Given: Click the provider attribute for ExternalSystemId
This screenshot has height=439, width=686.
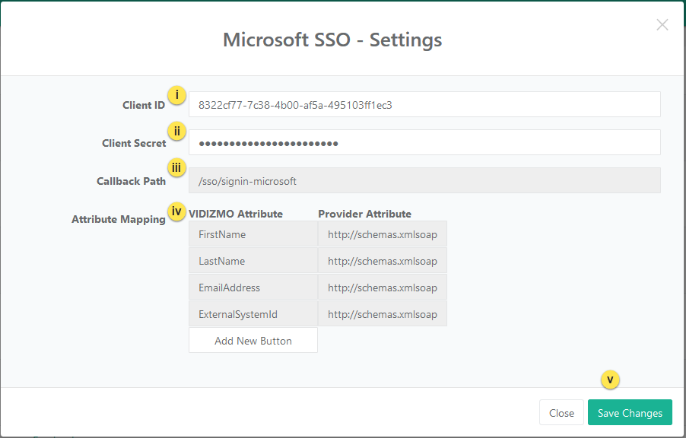Looking at the screenshot, I should [x=382, y=314].
